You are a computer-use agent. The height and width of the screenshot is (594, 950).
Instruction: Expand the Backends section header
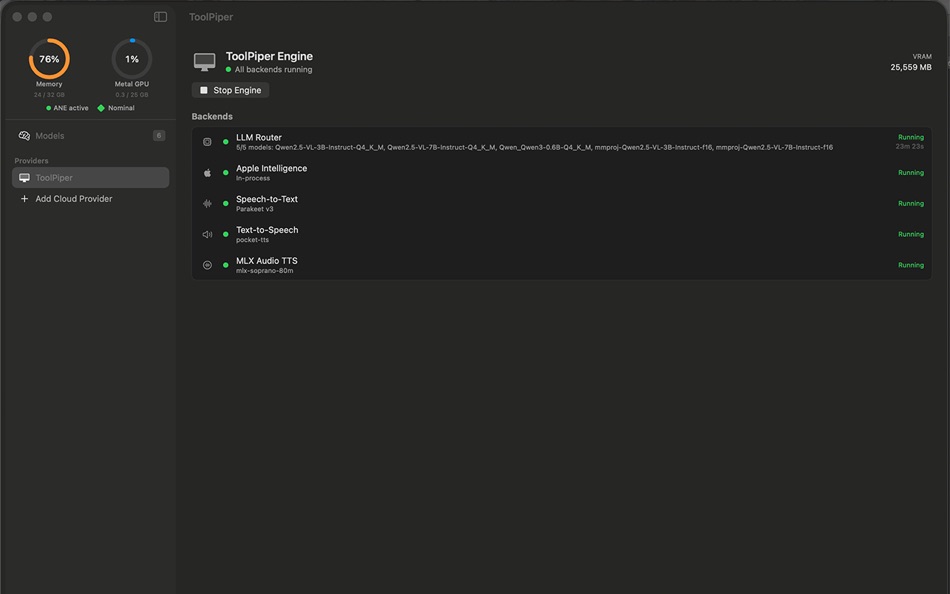coord(211,116)
